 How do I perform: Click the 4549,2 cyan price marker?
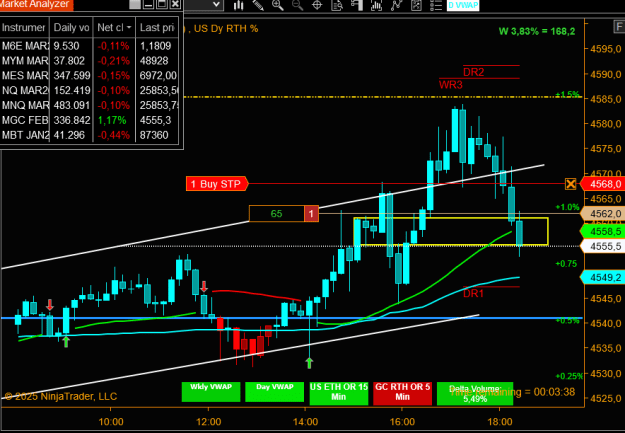click(604, 277)
